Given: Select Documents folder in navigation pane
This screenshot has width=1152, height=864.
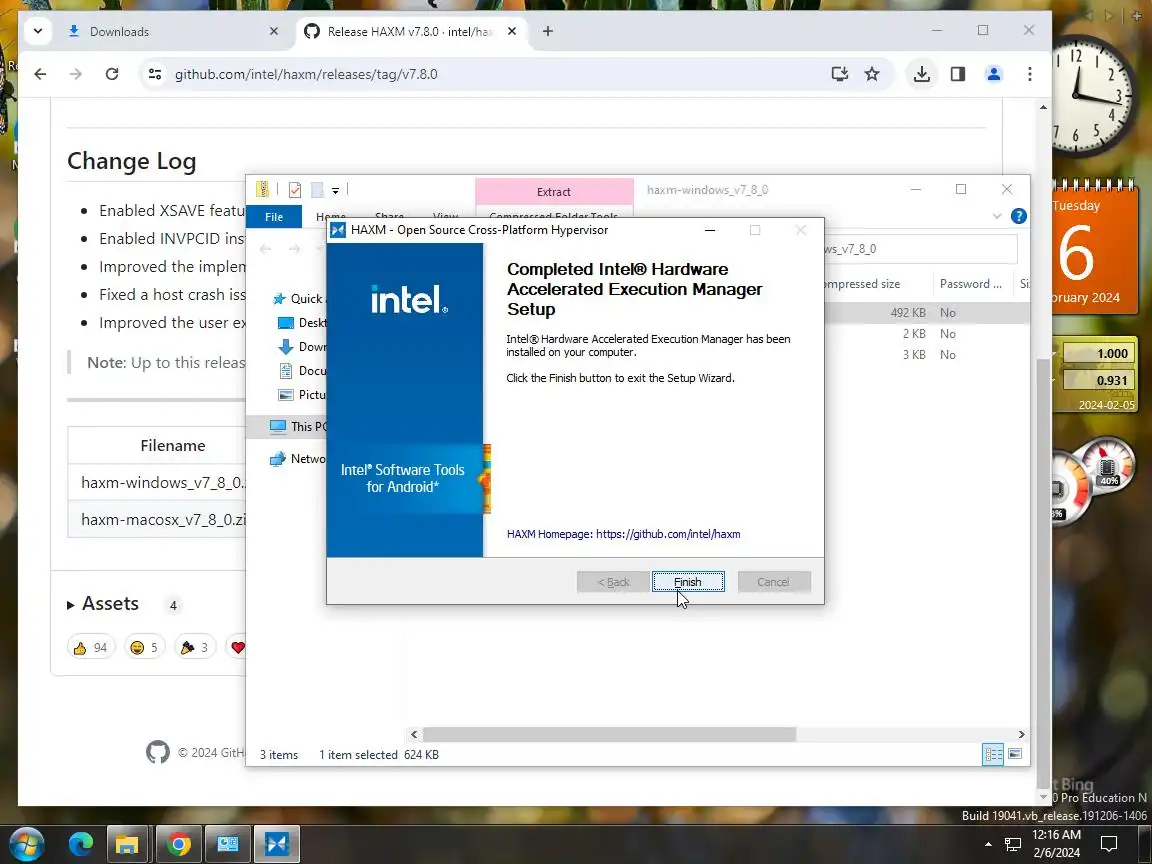Looking at the screenshot, I should 301,371.
